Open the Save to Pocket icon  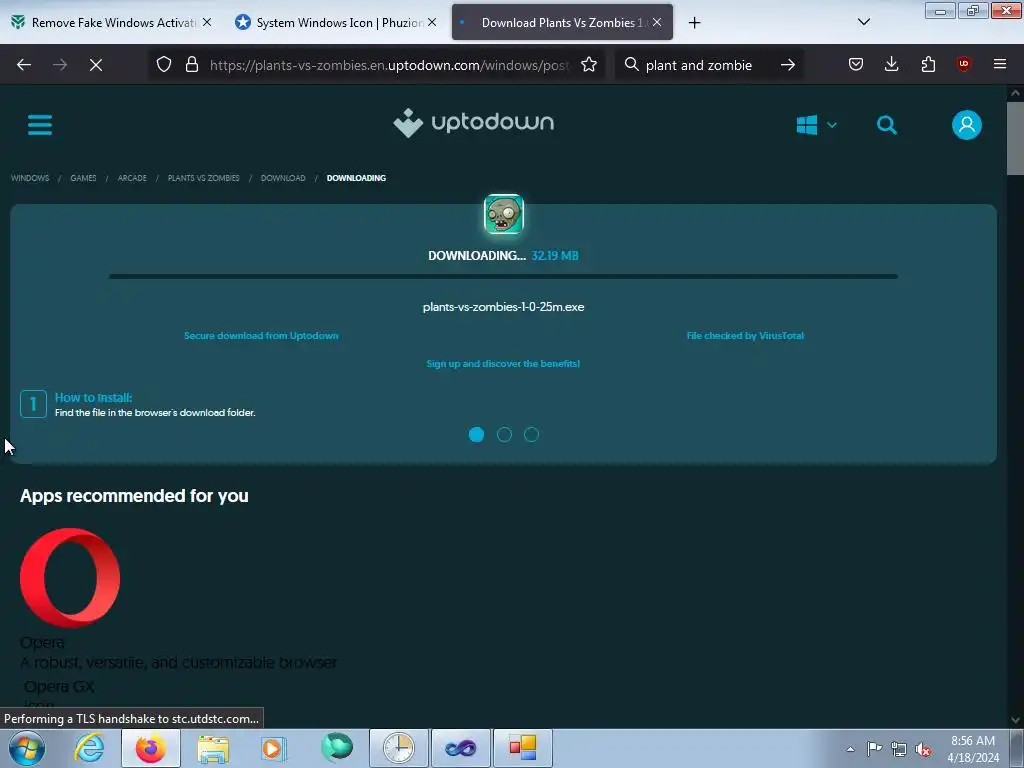[x=856, y=64]
